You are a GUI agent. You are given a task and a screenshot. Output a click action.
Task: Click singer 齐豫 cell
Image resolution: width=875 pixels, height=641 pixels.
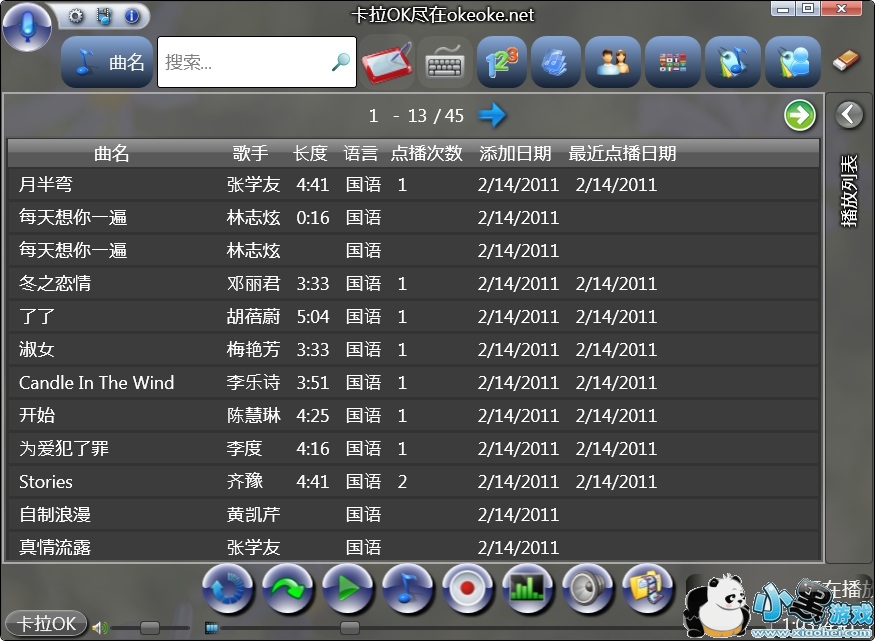click(244, 481)
